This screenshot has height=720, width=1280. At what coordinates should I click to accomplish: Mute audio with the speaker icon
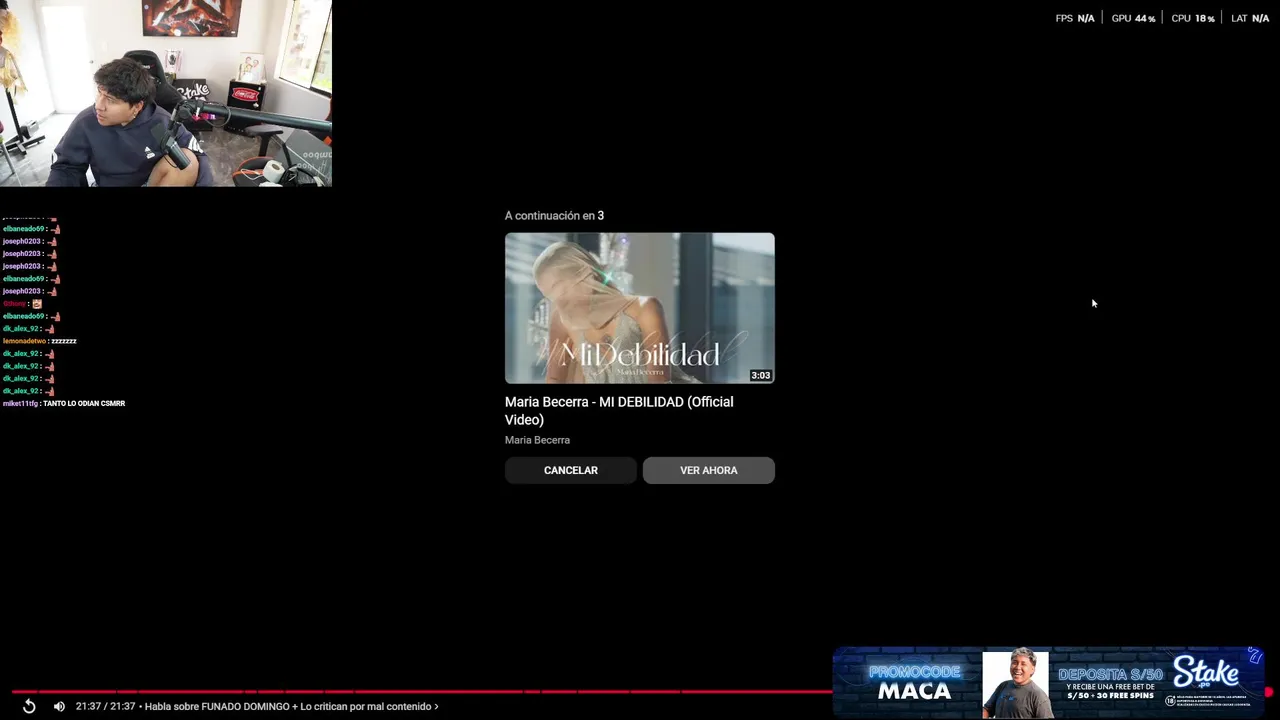(59, 706)
